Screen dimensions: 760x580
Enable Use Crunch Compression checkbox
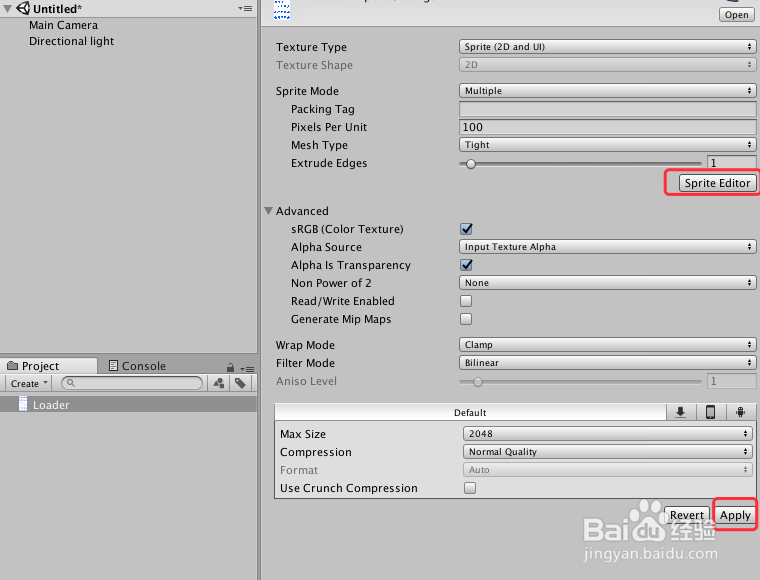pyautogui.click(x=470, y=488)
